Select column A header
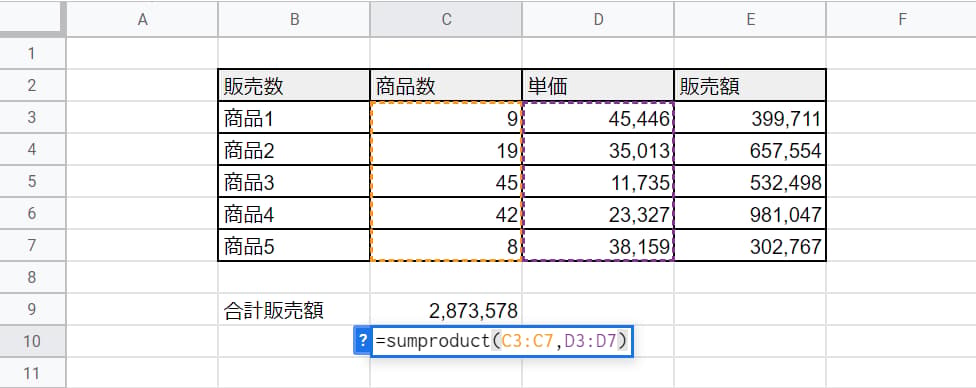 coord(143,20)
